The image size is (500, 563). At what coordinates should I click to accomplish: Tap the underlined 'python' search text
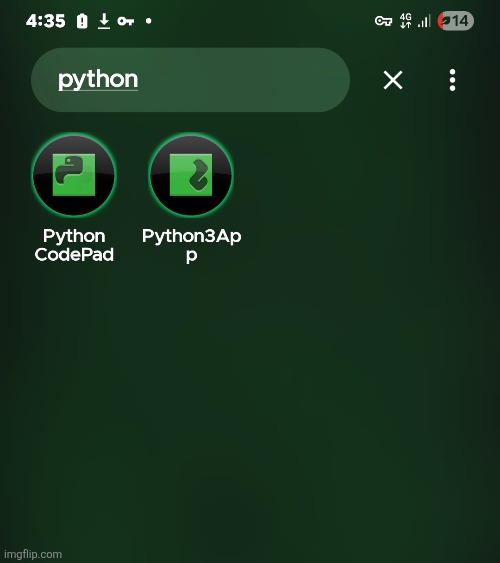pos(98,80)
